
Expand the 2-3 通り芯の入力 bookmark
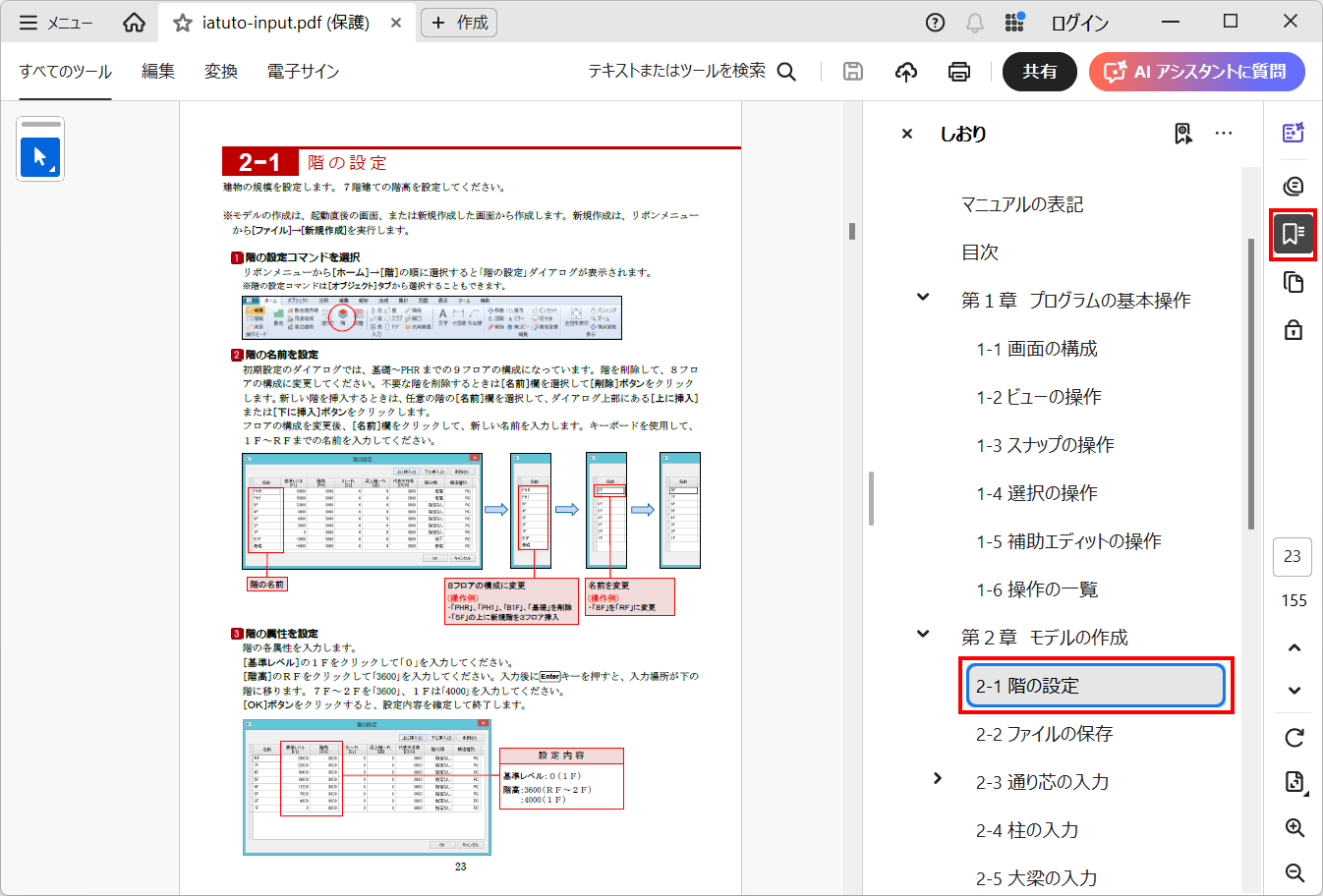click(x=938, y=778)
